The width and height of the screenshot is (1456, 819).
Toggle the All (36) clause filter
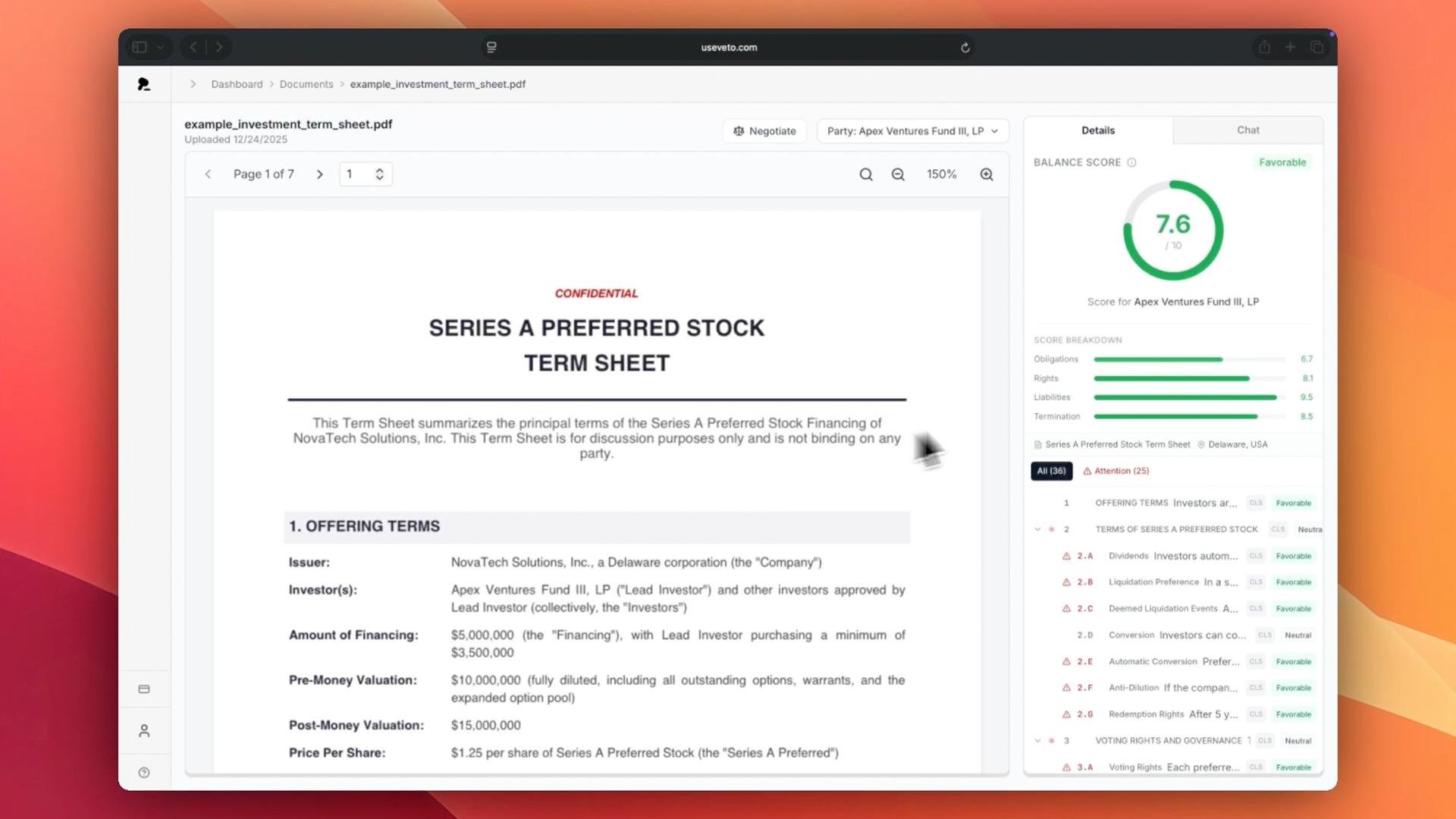pyautogui.click(x=1051, y=471)
